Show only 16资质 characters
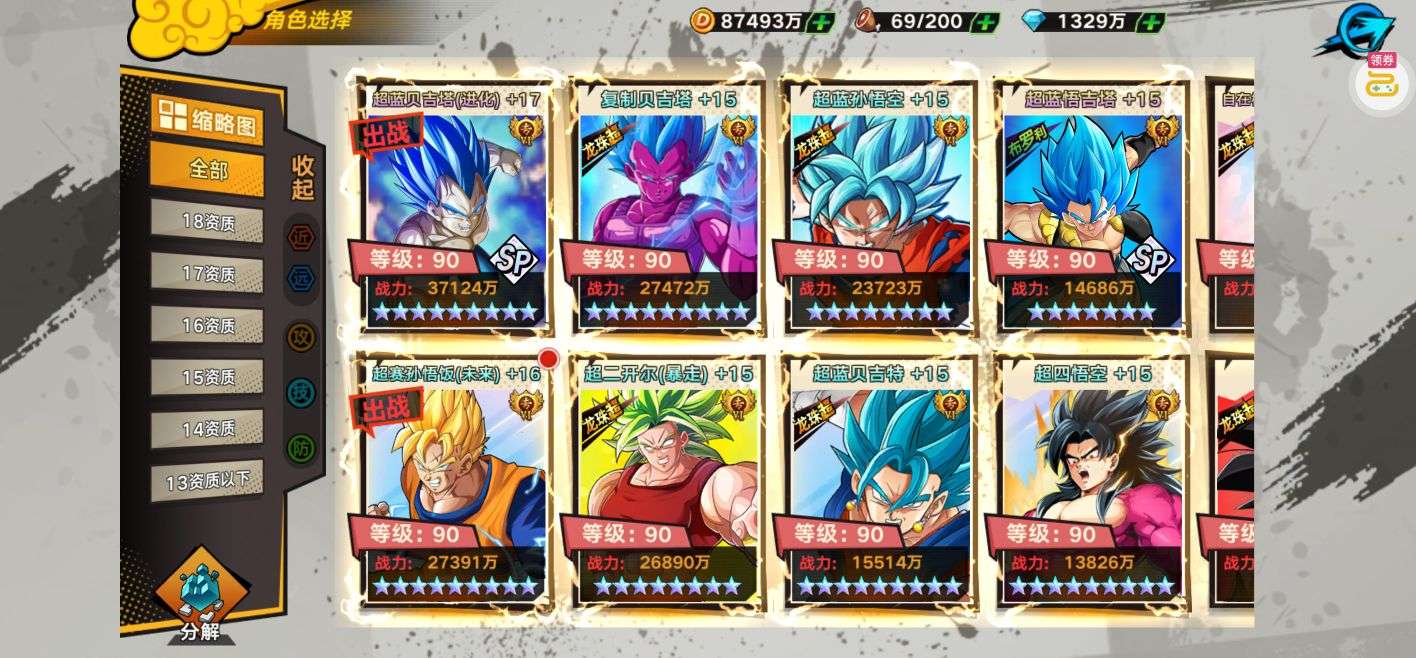This screenshot has height=658, width=1416. click(x=207, y=326)
